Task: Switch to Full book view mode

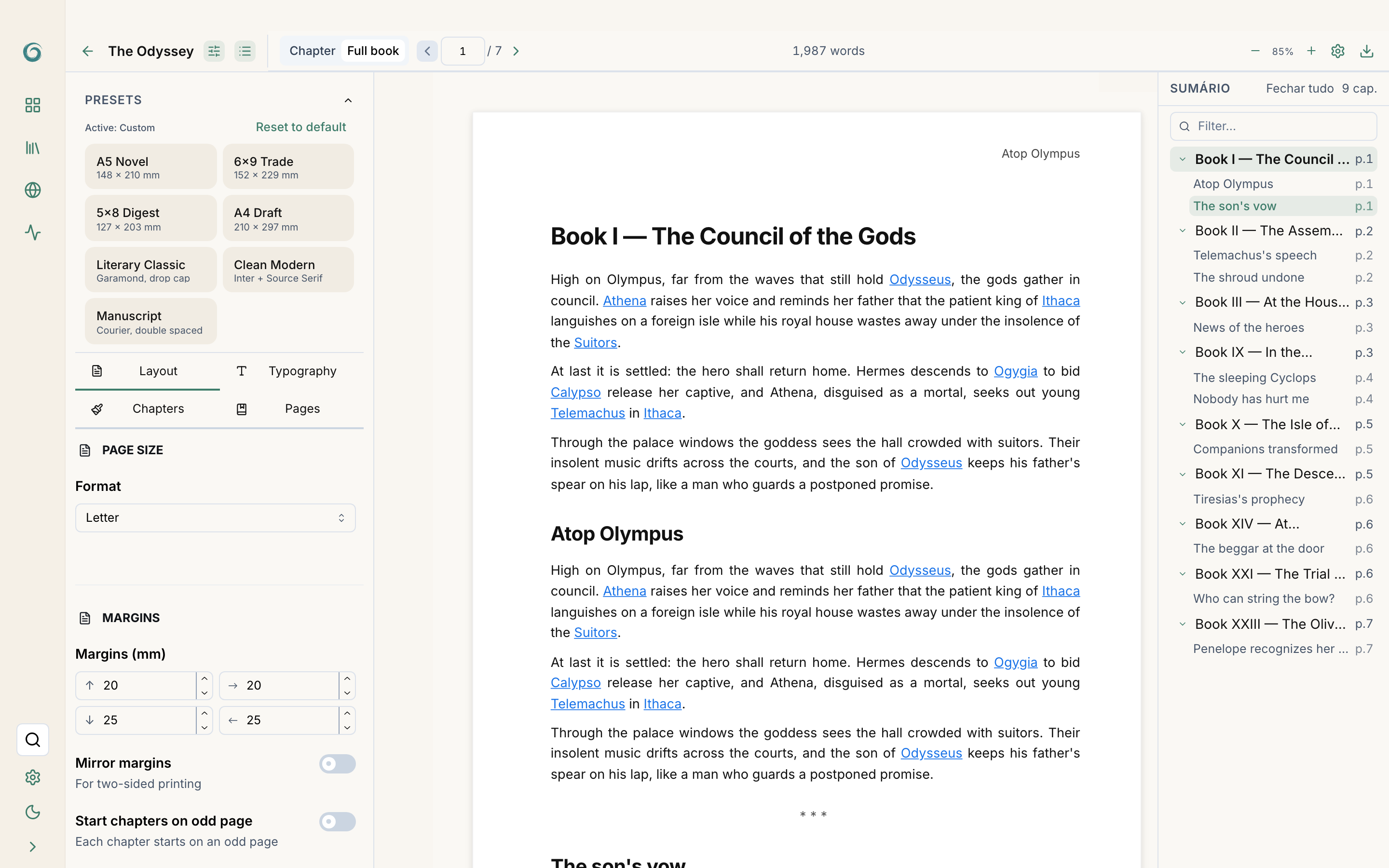Action: coord(373,51)
